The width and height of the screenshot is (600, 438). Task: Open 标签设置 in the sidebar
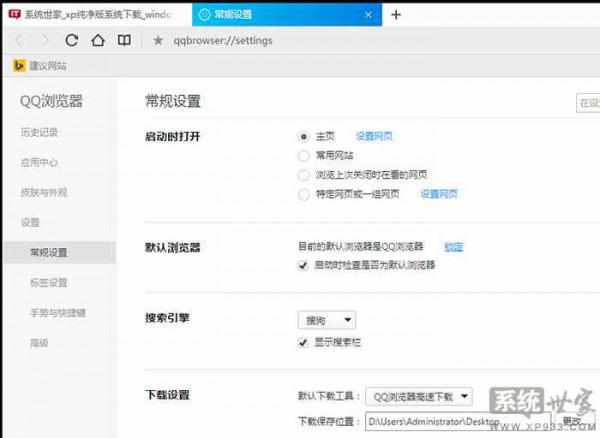(x=49, y=283)
